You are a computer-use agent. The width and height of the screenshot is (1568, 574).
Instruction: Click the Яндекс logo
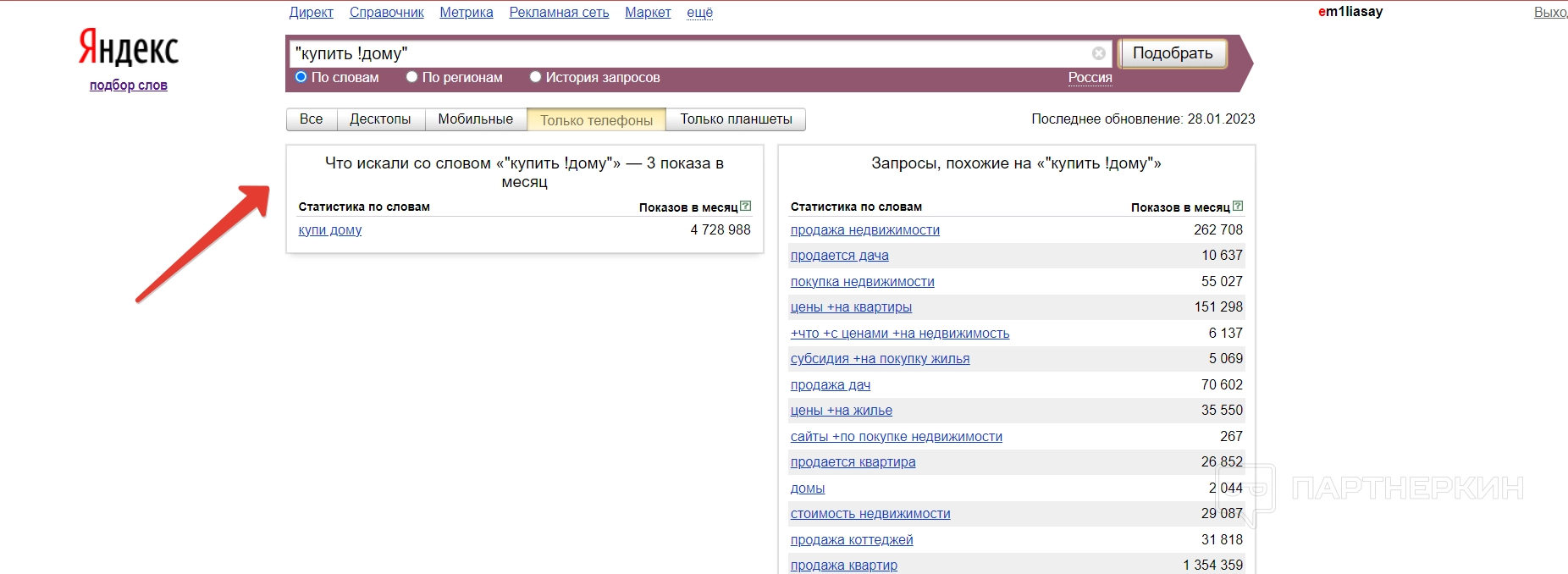point(129,47)
